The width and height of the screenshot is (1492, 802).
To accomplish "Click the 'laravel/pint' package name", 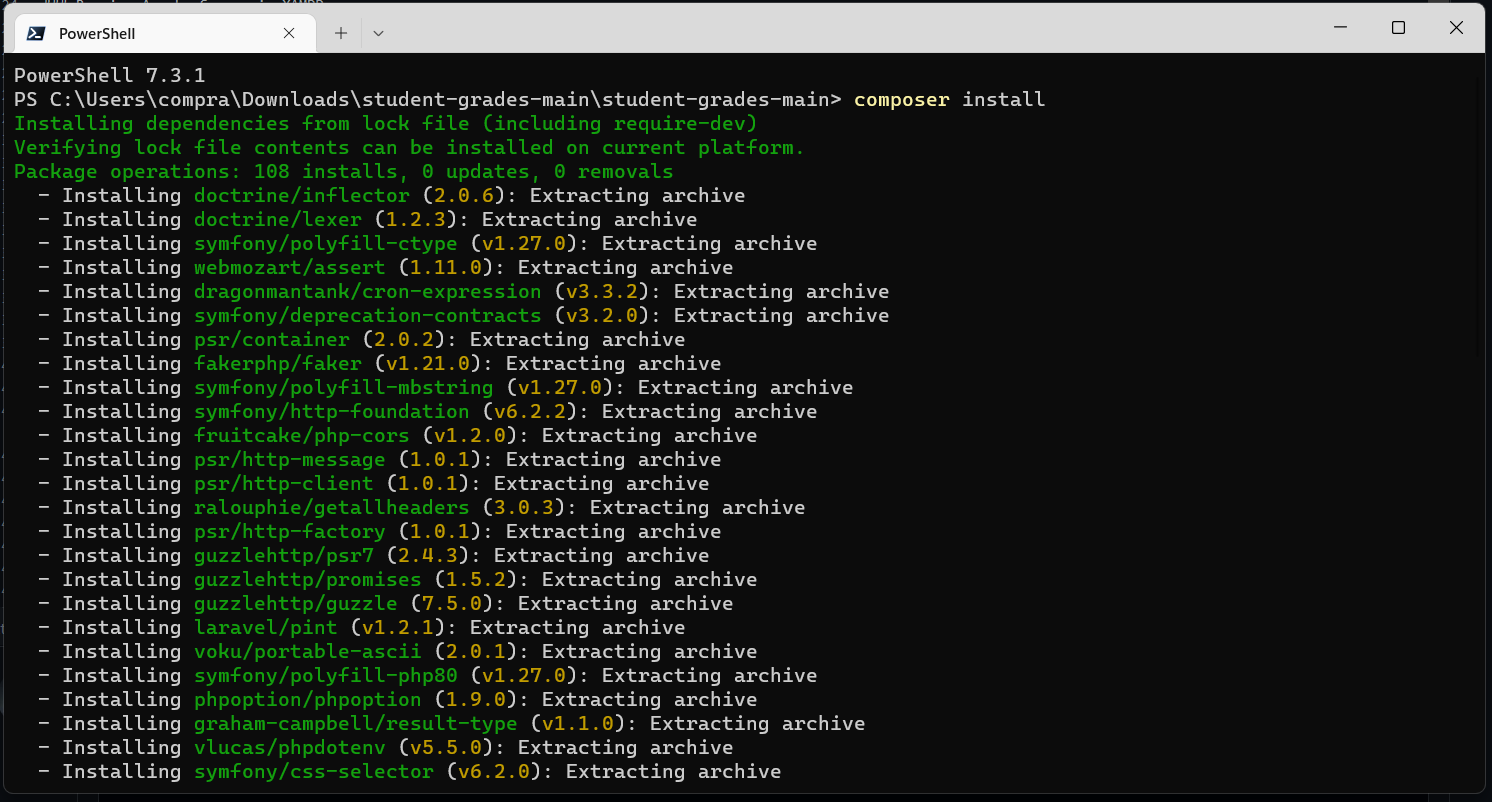I will click(266, 627).
